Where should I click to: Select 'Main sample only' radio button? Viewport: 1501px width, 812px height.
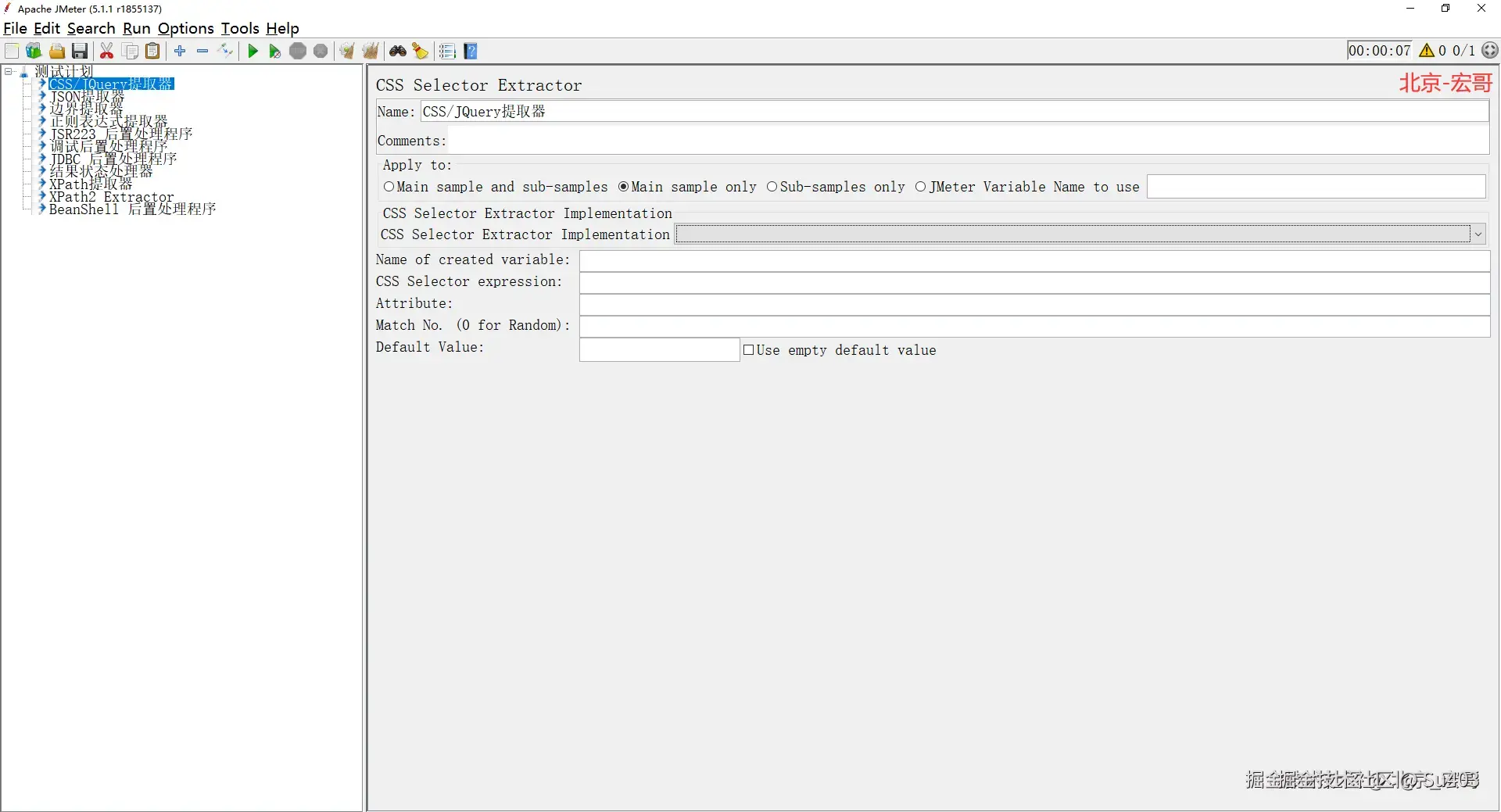pos(623,187)
